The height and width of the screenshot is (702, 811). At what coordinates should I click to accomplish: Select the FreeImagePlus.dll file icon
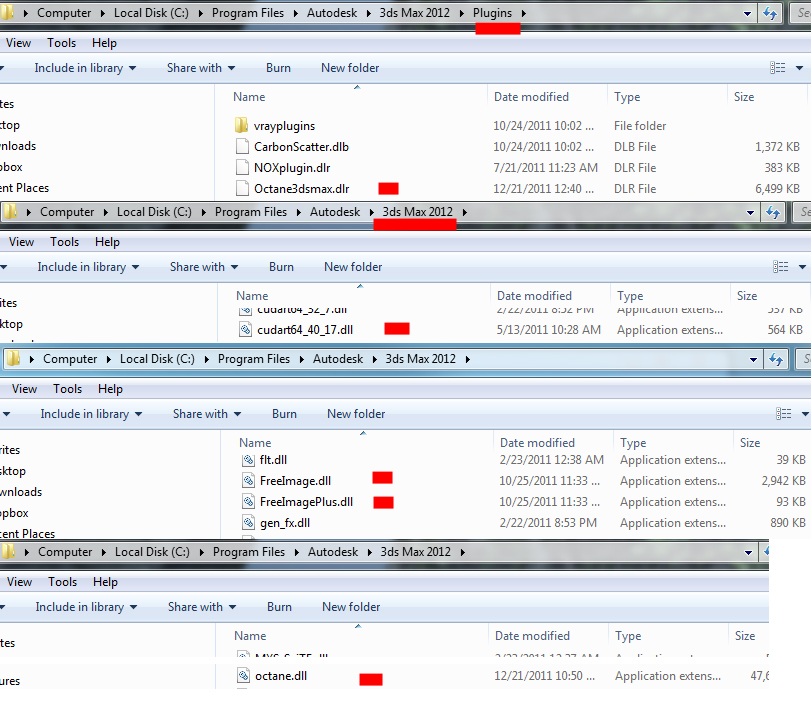248,502
